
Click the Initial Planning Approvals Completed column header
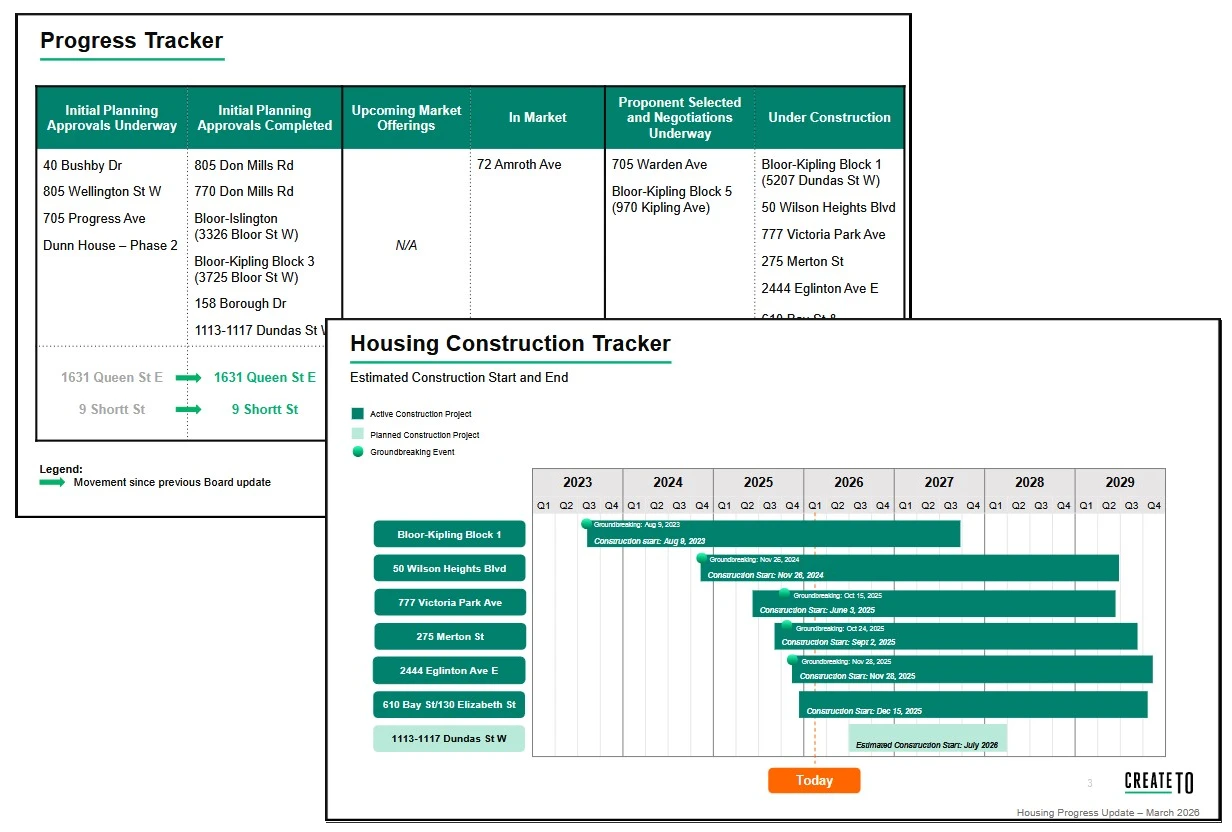265,118
